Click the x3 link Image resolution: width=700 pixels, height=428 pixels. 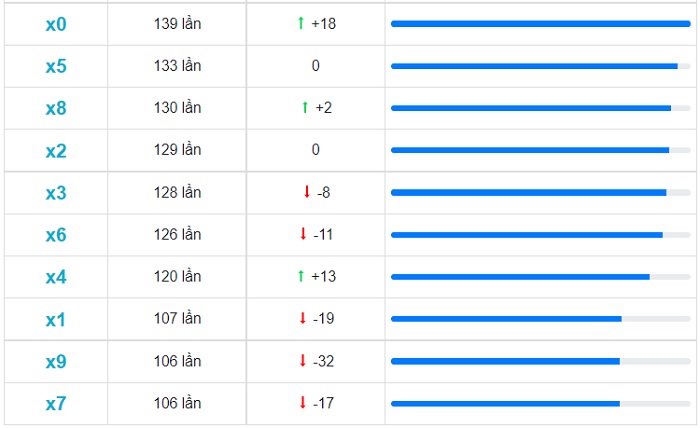(x=56, y=193)
